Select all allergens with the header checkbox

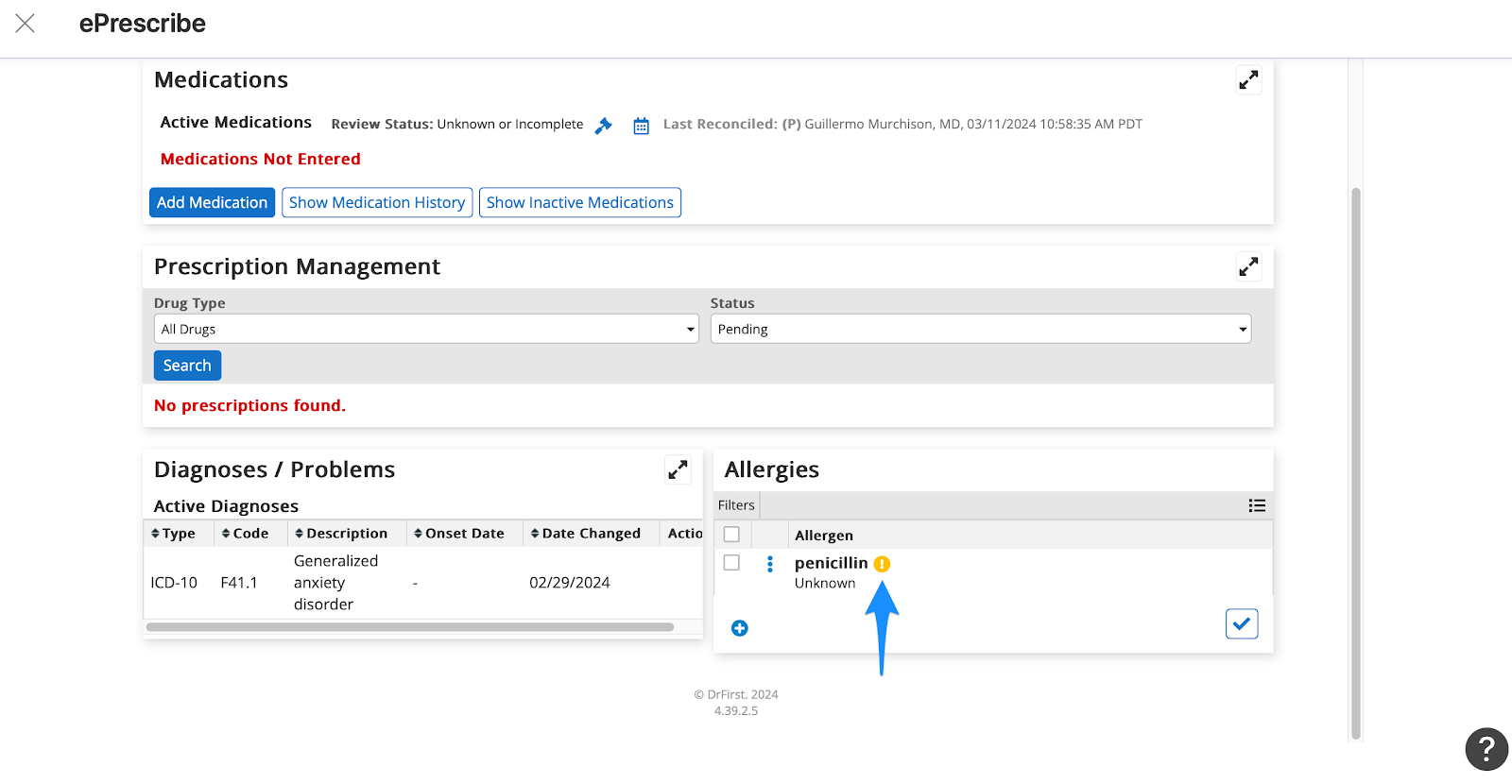click(731, 535)
